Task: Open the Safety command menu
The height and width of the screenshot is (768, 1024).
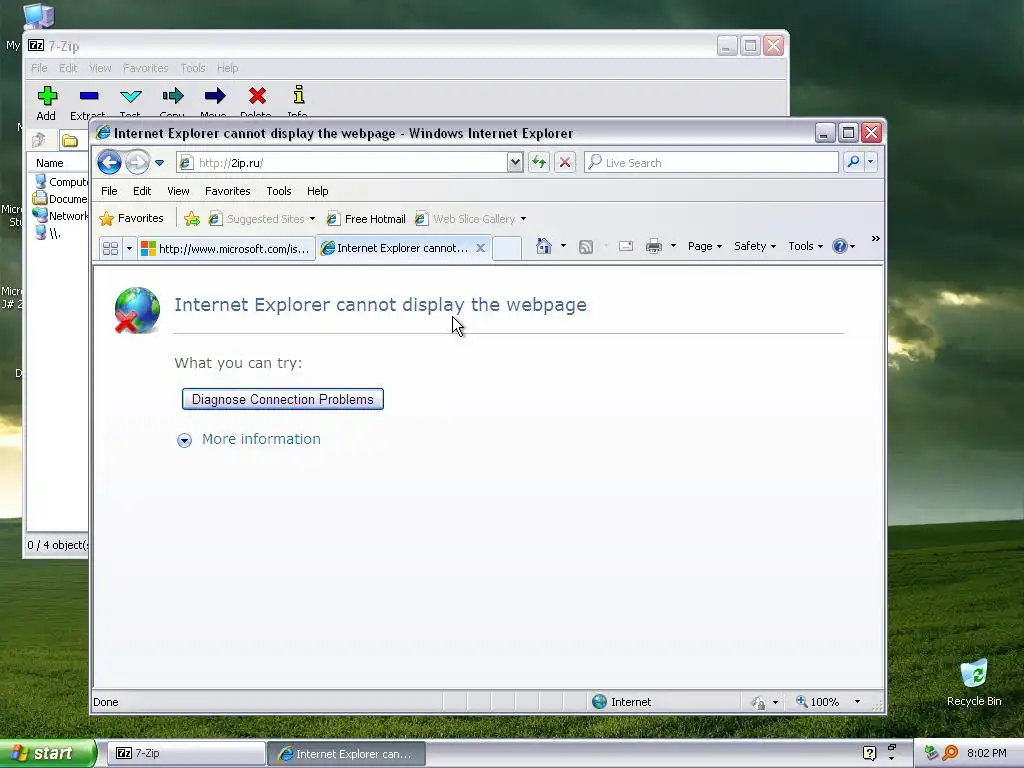Action: 754,246
